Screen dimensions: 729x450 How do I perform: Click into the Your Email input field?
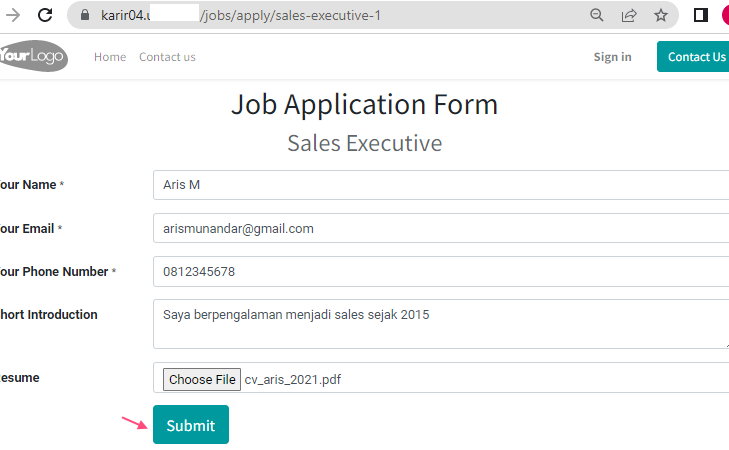[441, 228]
